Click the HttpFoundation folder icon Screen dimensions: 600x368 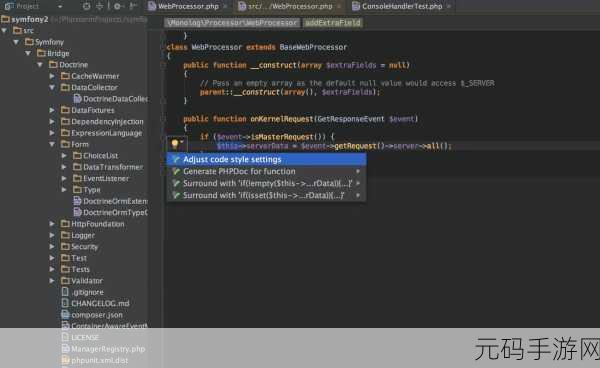click(x=65, y=223)
